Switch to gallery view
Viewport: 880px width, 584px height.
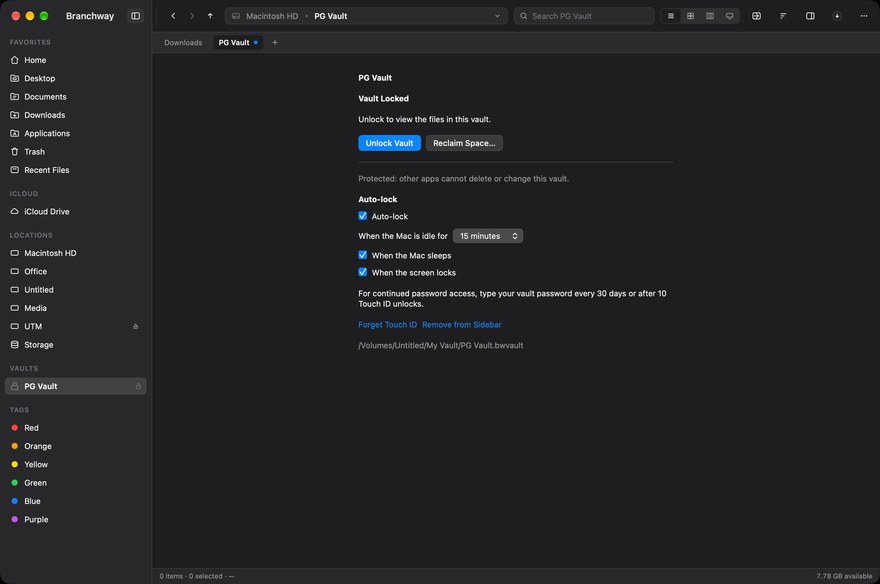tap(730, 16)
